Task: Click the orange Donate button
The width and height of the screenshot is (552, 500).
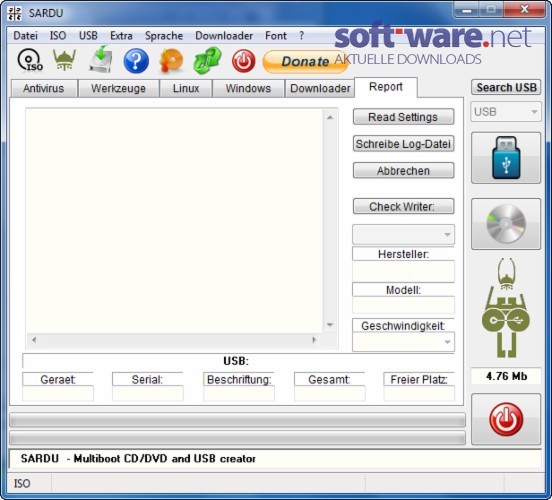Action: coord(305,62)
